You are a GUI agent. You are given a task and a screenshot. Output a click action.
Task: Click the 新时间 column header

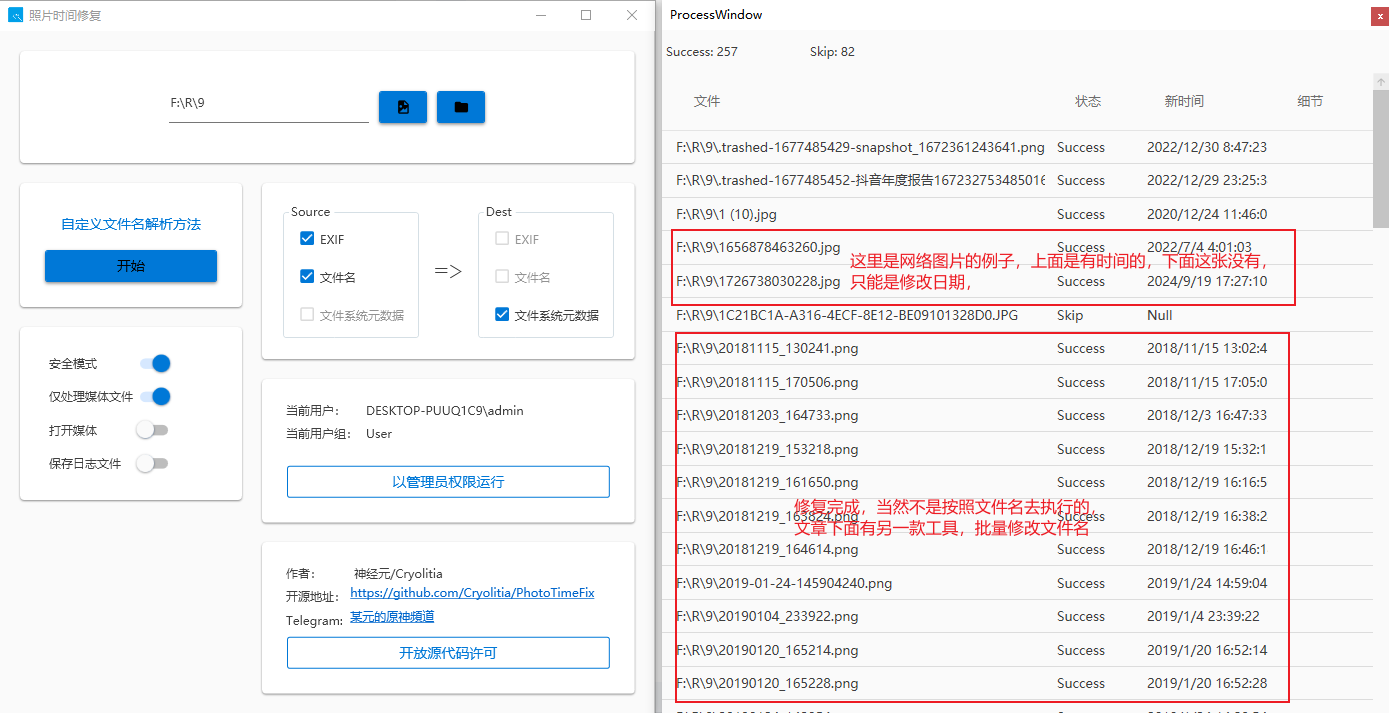pos(1184,101)
